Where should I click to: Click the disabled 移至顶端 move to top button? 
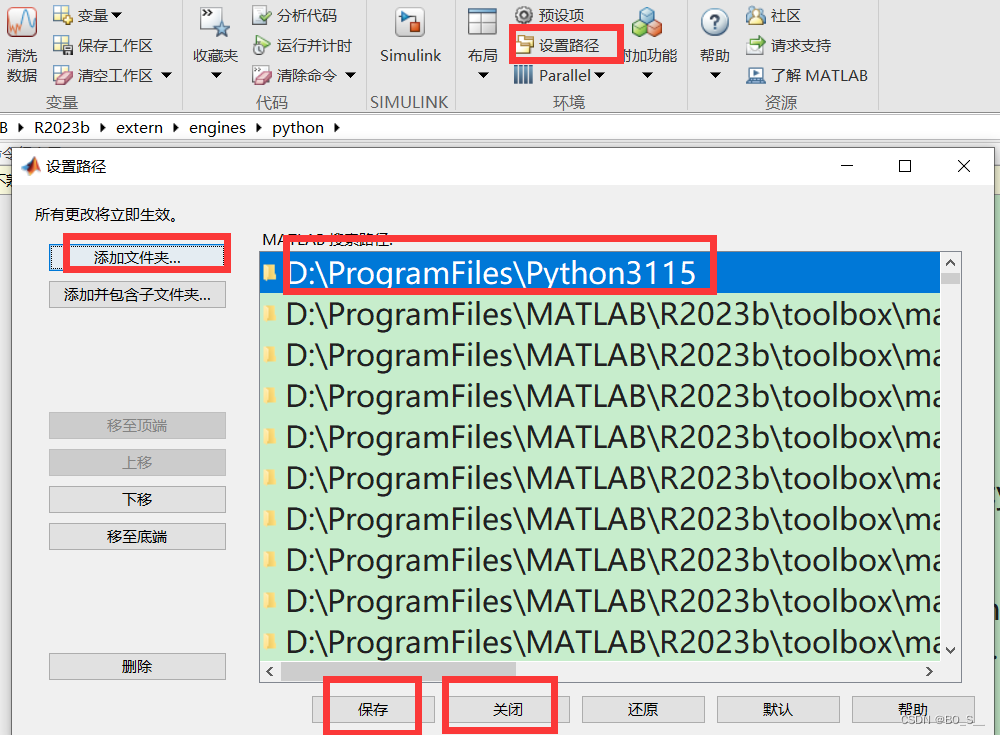click(137, 426)
